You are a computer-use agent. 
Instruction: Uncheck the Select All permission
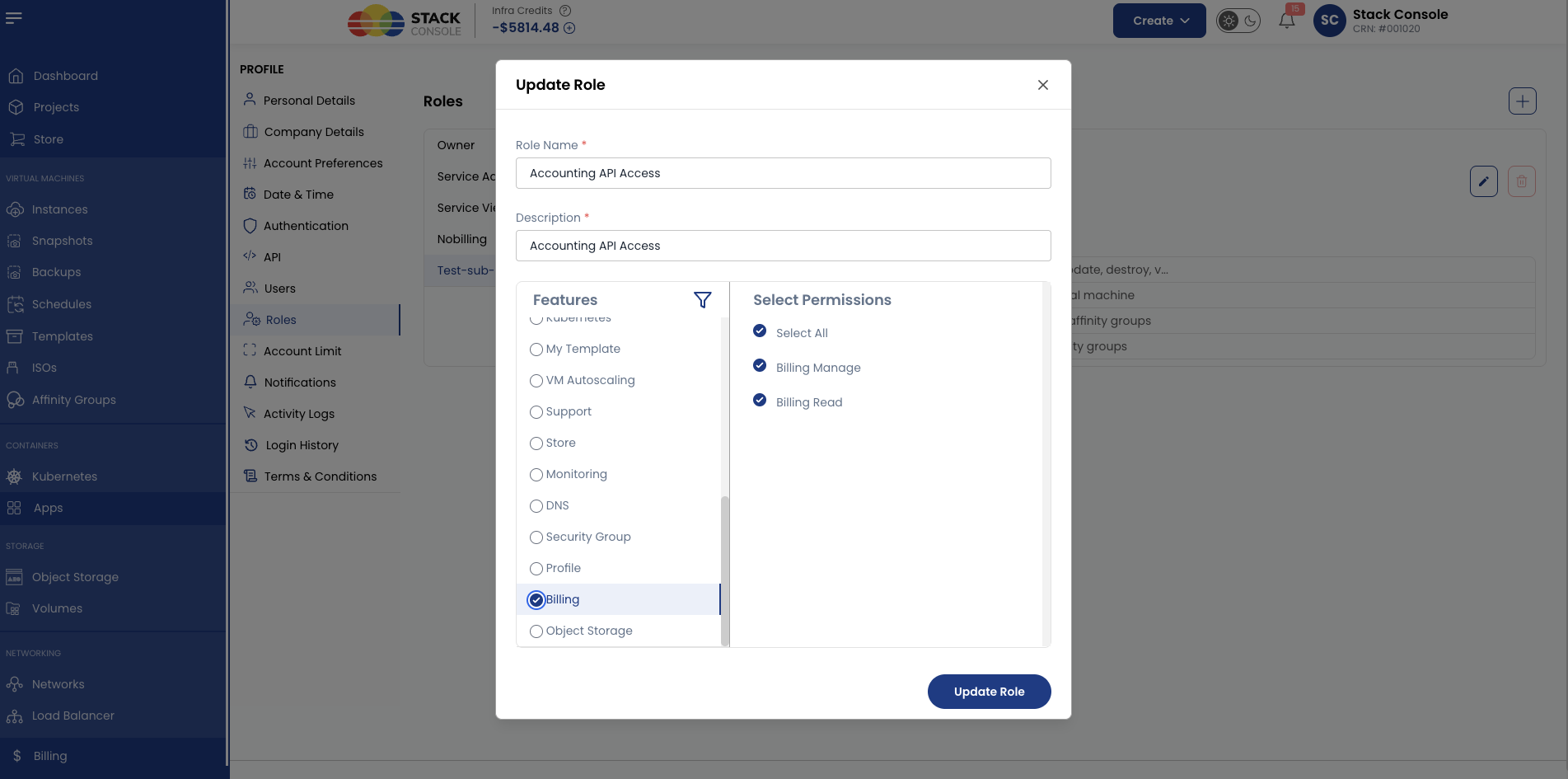760,331
